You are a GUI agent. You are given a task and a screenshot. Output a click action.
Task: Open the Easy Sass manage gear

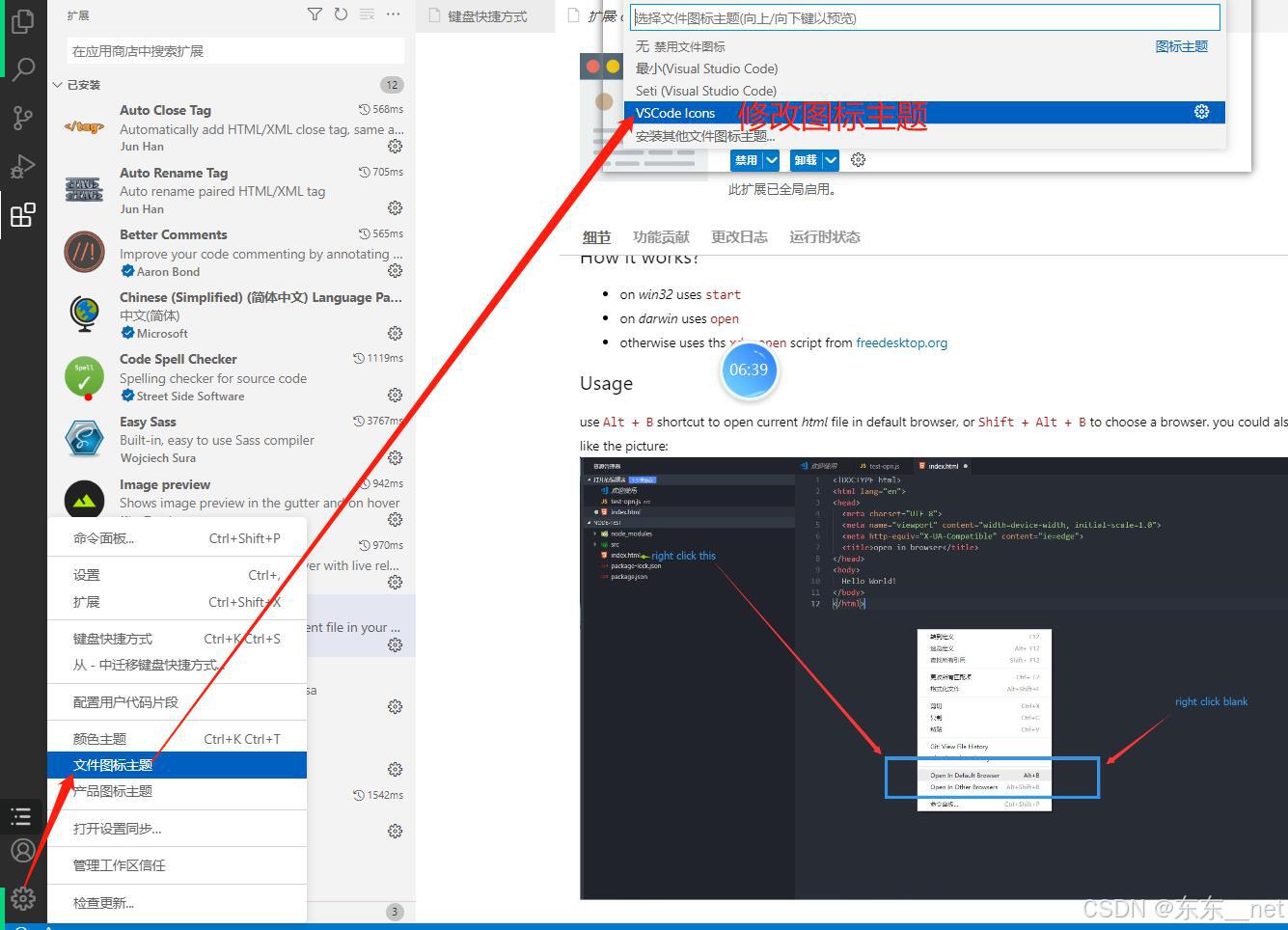[395, 457]
